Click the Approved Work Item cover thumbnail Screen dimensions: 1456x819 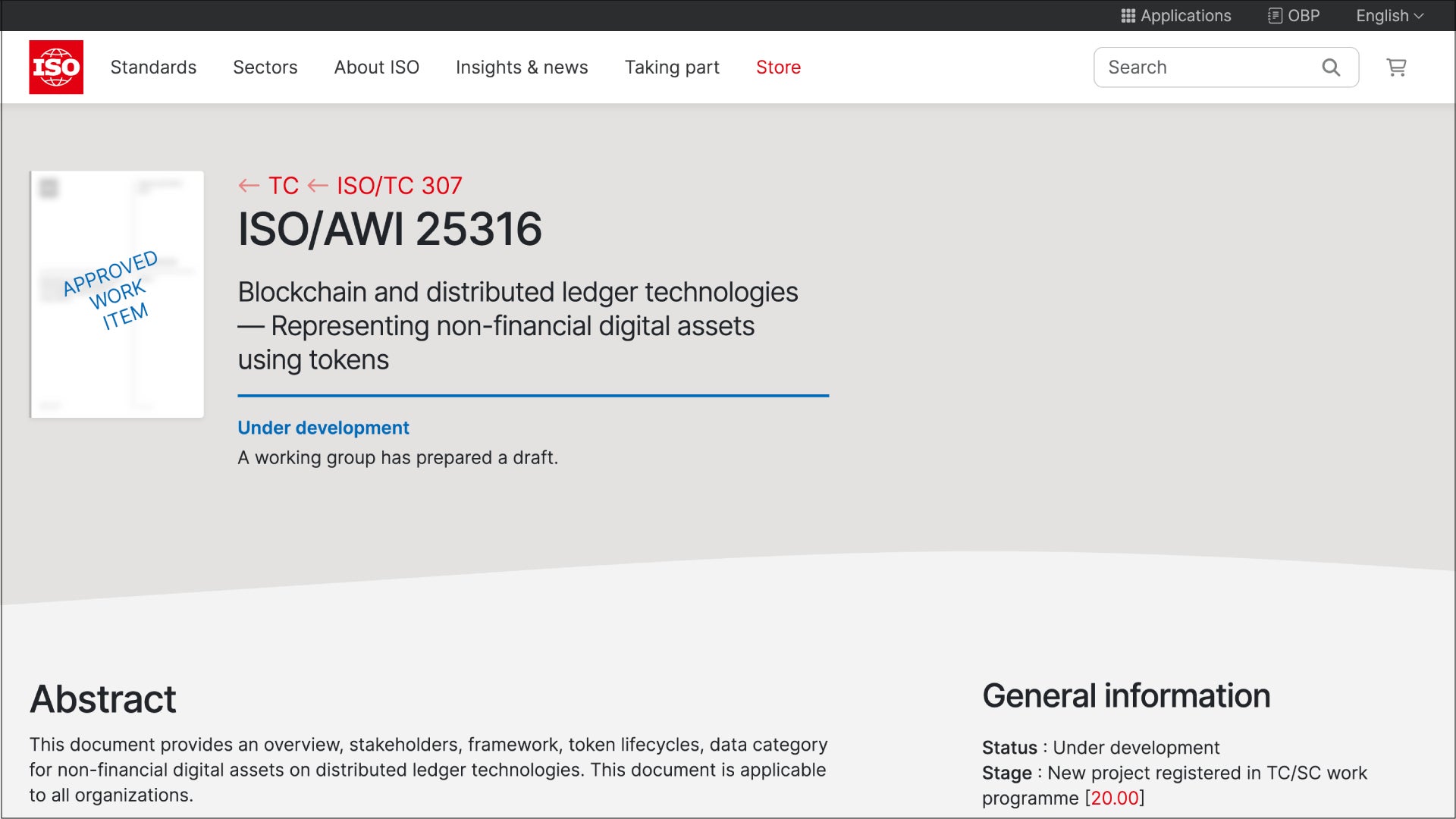coord(117,294)
